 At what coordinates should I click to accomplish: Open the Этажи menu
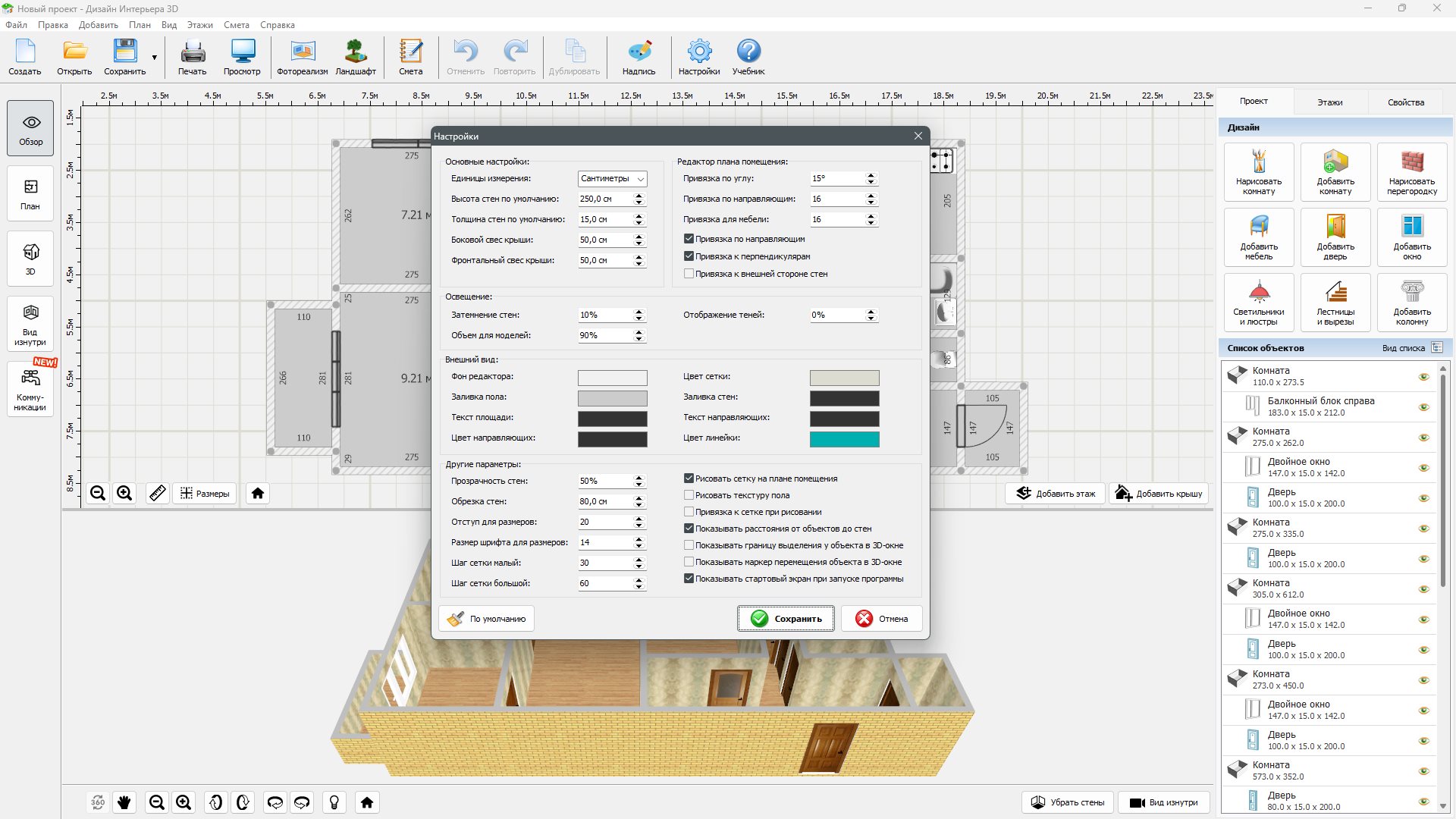[x=199, y=25]
